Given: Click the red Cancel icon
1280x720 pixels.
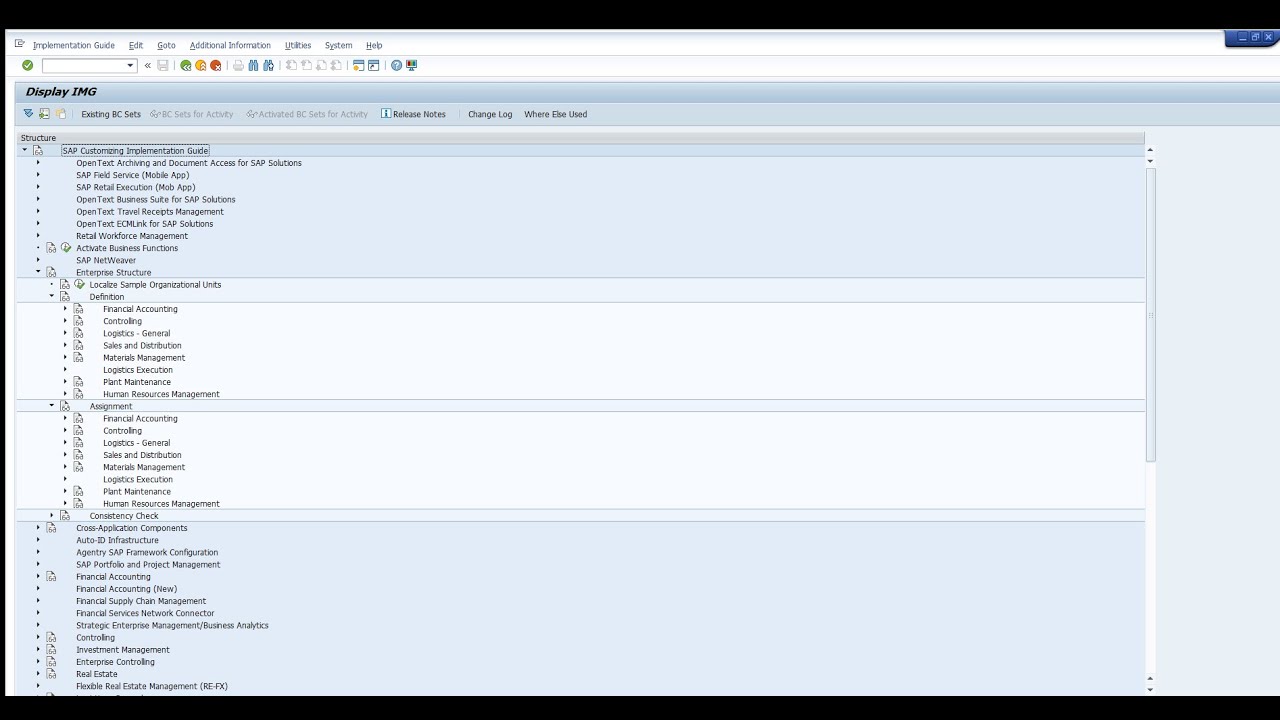Looking at the screenshot, I should tap(216, 66).
